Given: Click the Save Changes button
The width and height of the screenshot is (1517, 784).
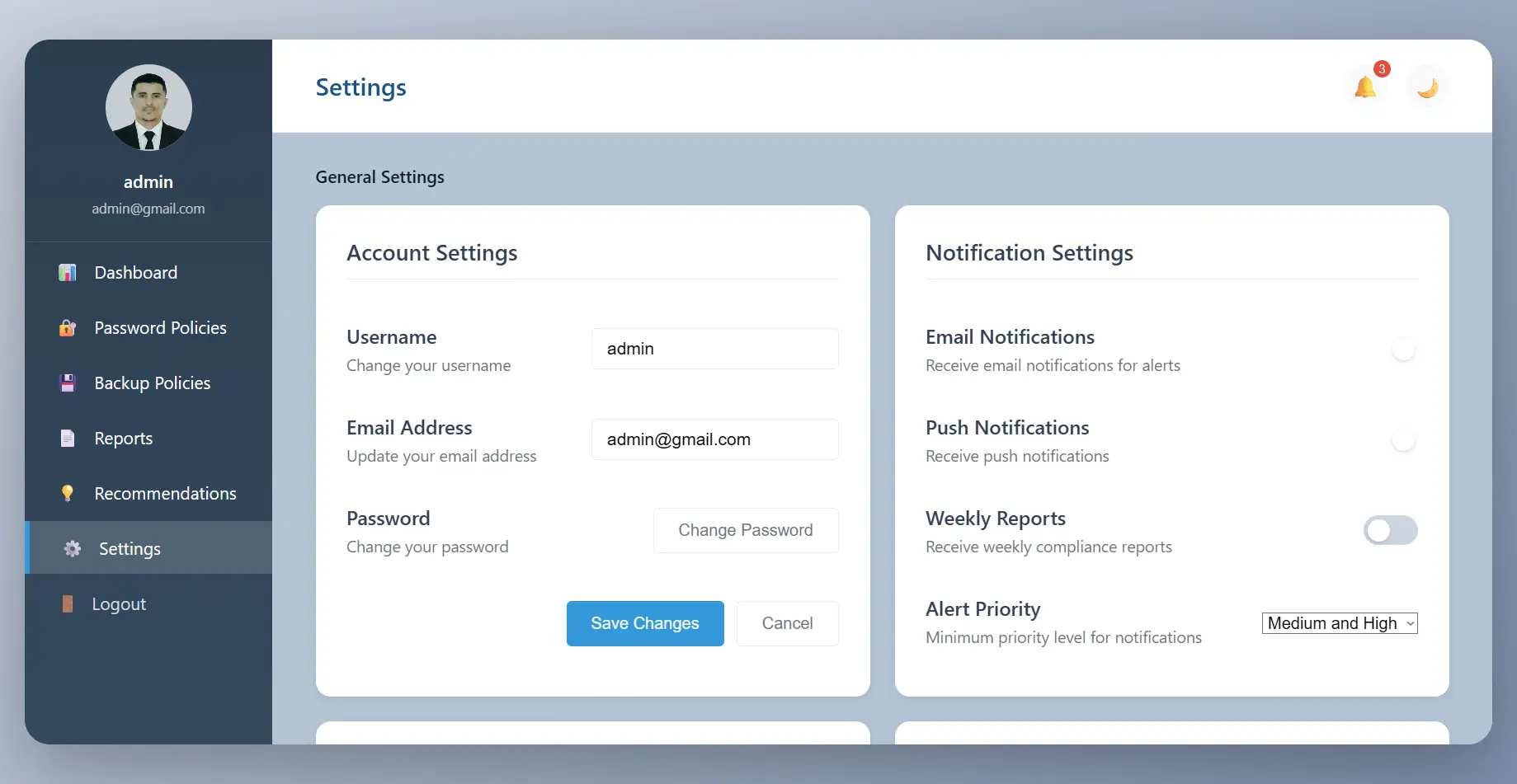Looking at the screenshot, I should click(x=644, y=623).
